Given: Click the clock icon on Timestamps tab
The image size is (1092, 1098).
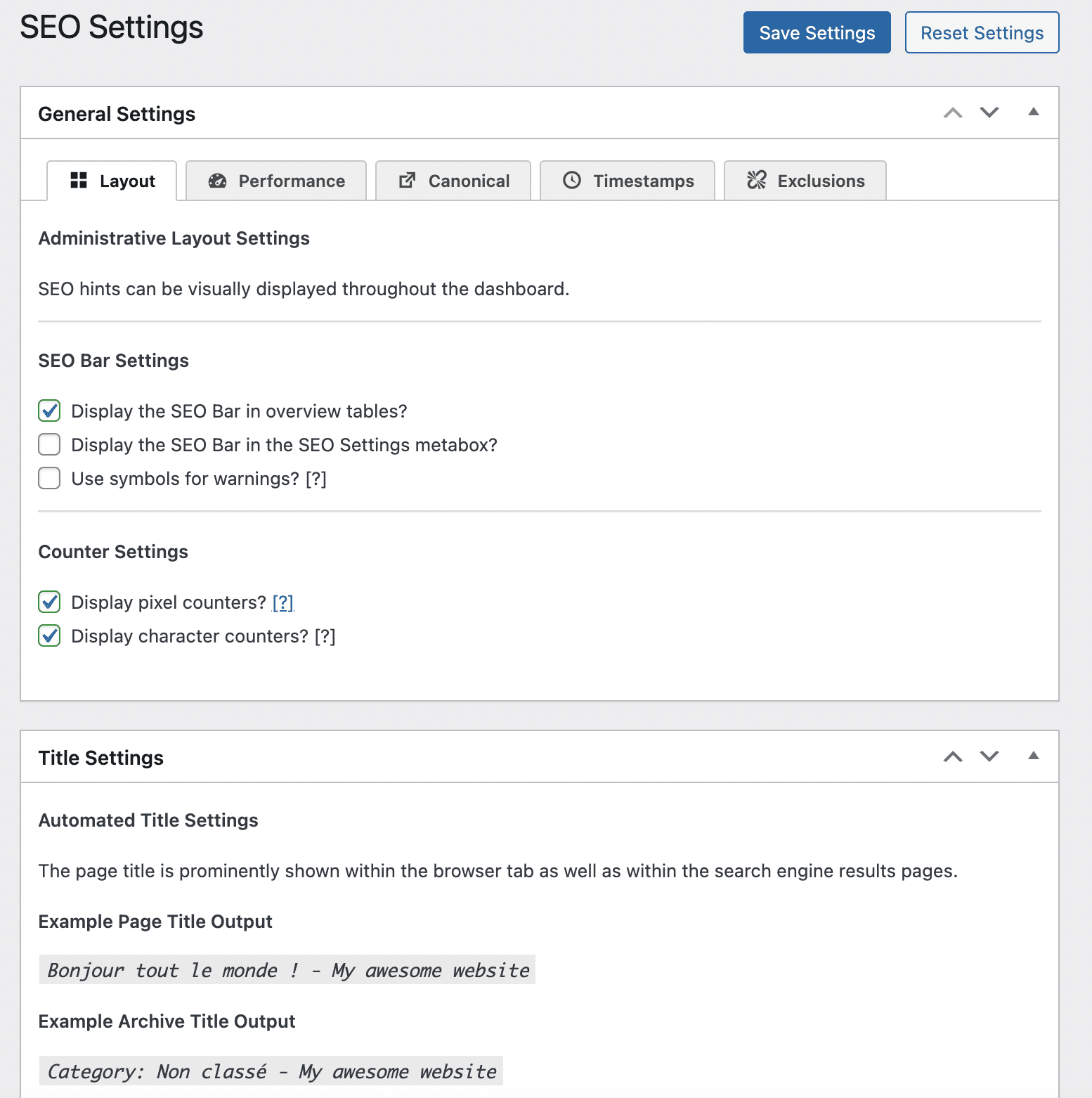Looking at the screenshot, I should click(572, 181).
